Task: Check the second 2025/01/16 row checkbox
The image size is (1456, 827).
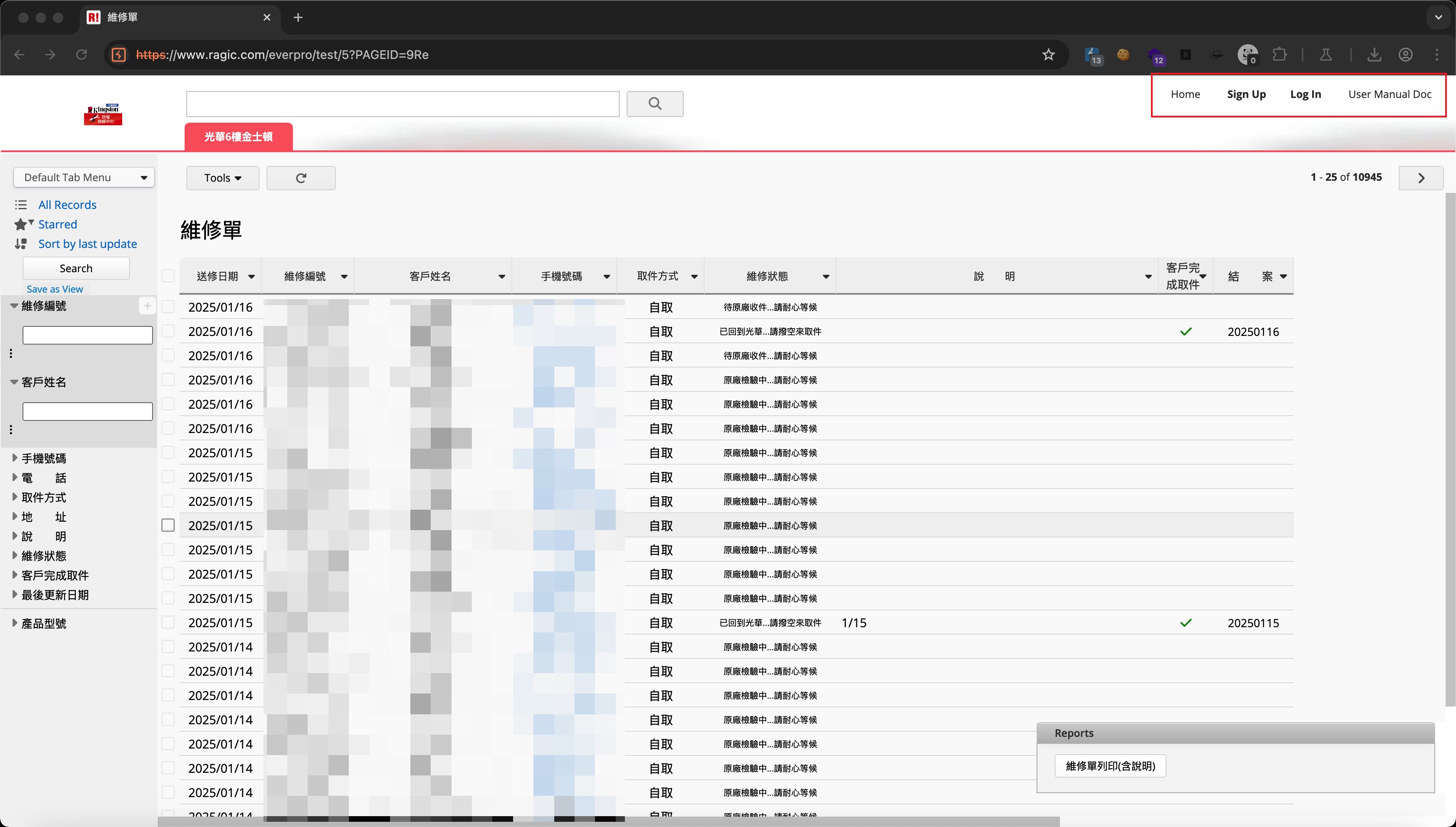Action: (x=168, y=331)
